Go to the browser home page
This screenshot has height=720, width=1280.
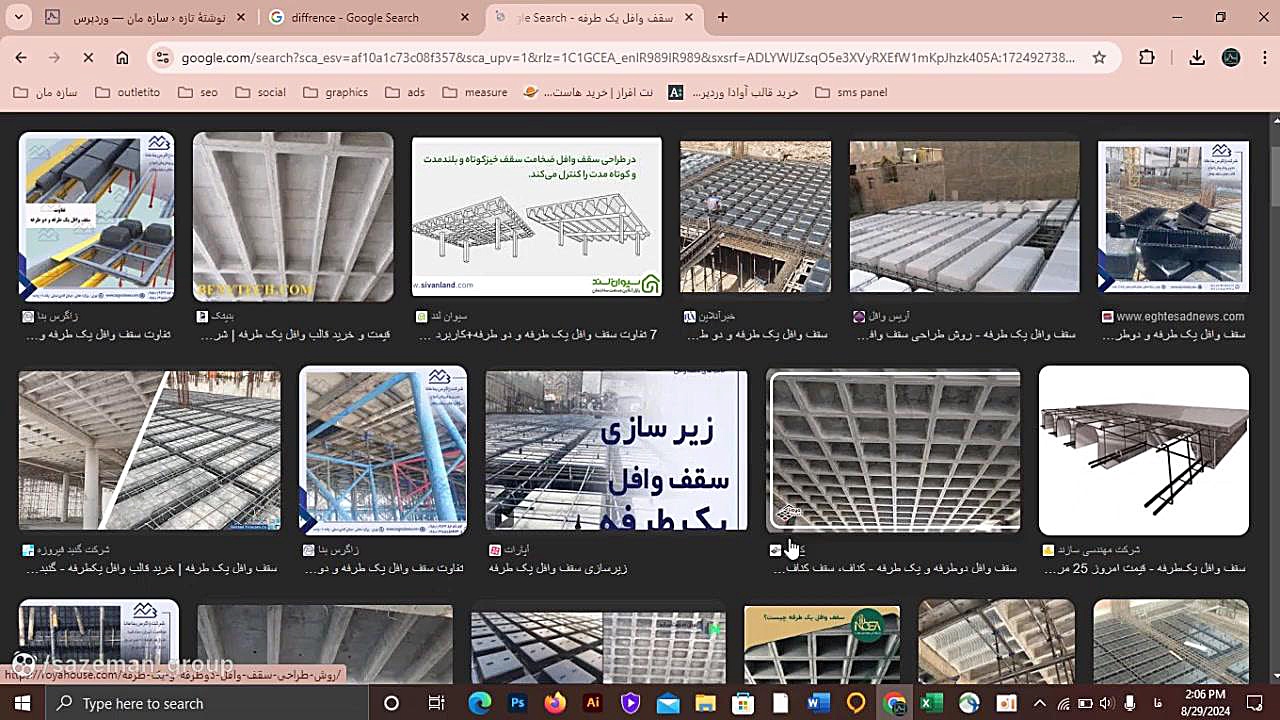pyautogui.click(x=122, y=57)
